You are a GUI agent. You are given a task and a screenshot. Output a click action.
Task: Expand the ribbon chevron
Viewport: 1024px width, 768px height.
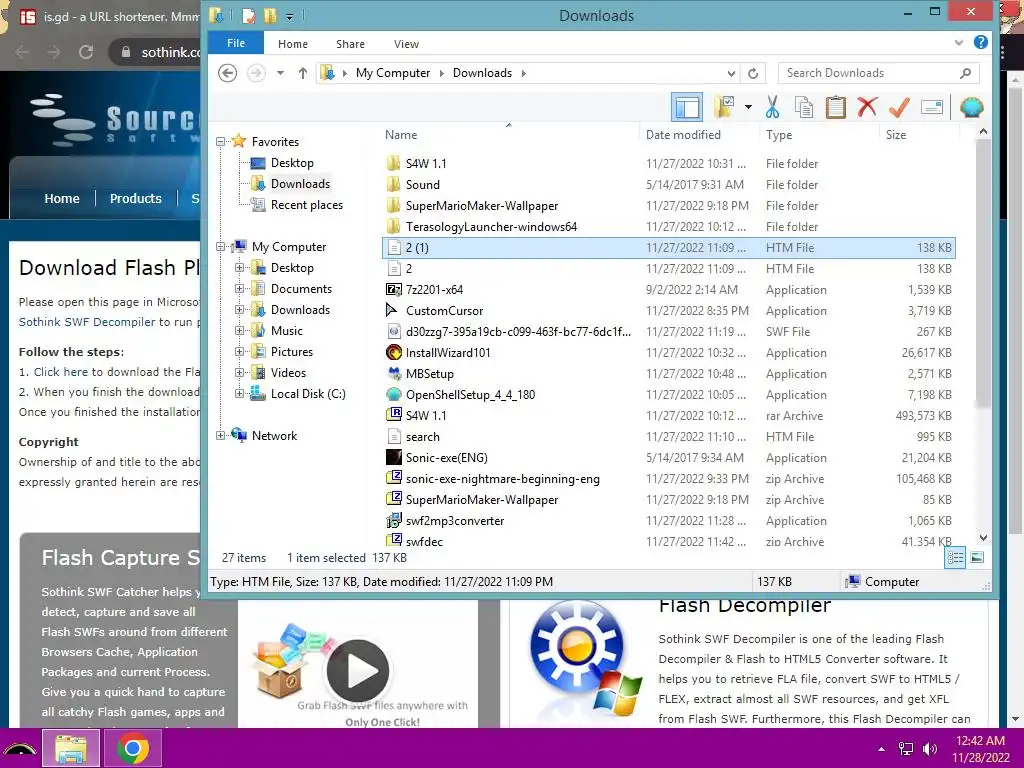pyautogui.click(x=959, y=42)
